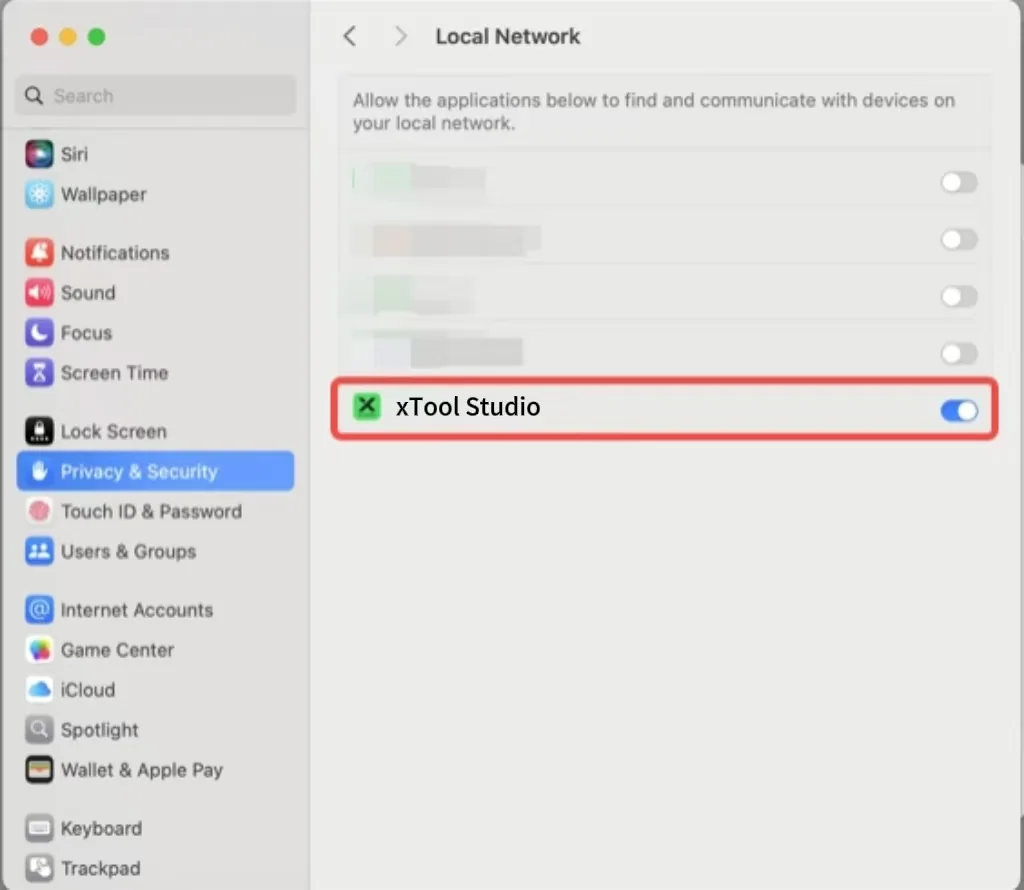This screenshot has height=890, width=1024.
Task: Click the iCloud cloud icon
Action: (x=39, y=690)
